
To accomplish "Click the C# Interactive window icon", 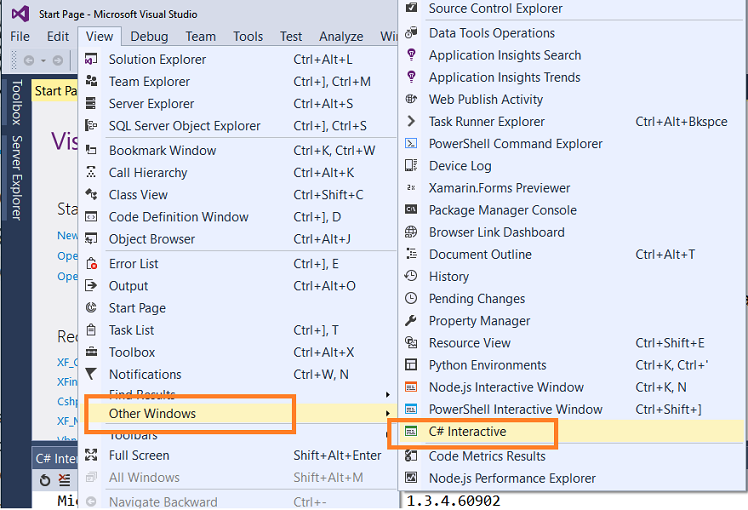I will (411, 431).
